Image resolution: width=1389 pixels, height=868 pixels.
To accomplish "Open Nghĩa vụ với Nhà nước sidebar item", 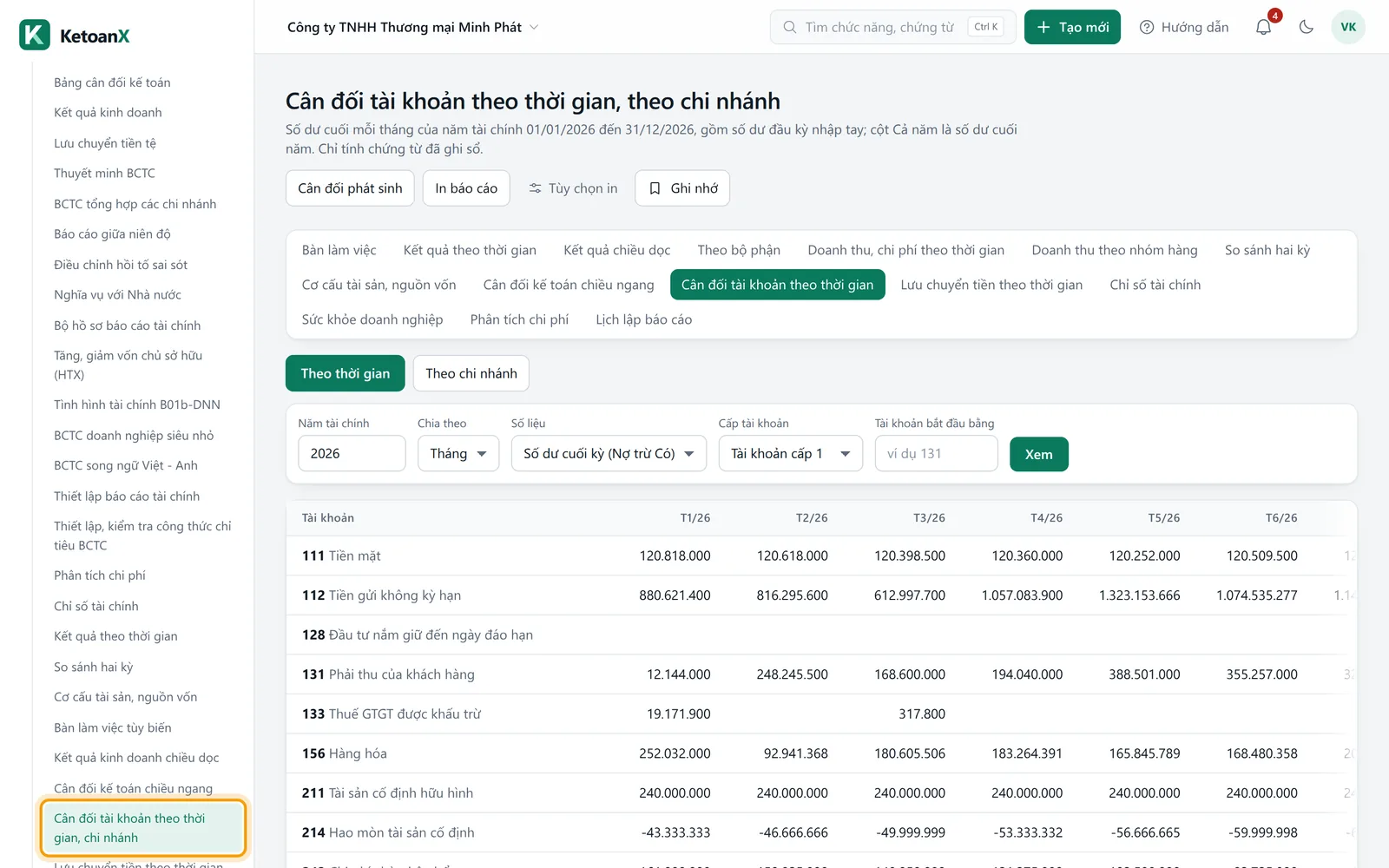I will pyautogui.click(x=117, y=295).
